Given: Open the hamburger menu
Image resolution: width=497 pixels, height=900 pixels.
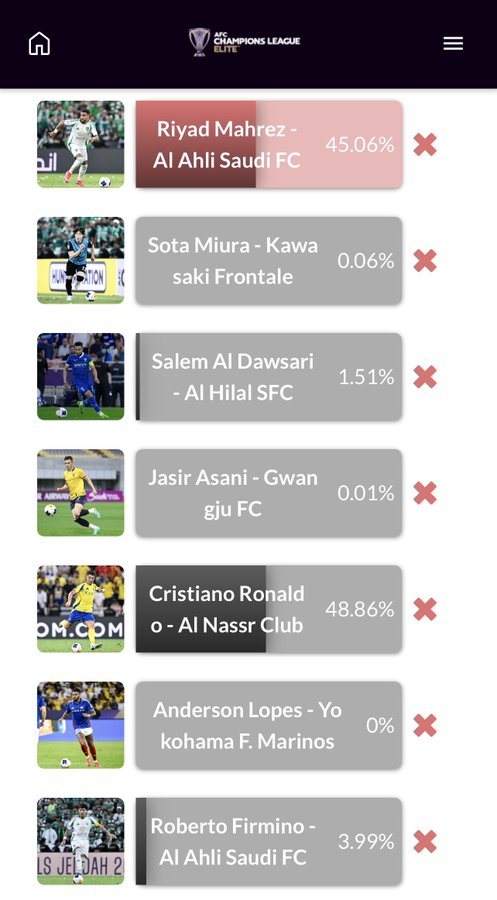Looking at the screenshot, I should tap(453, 44).
